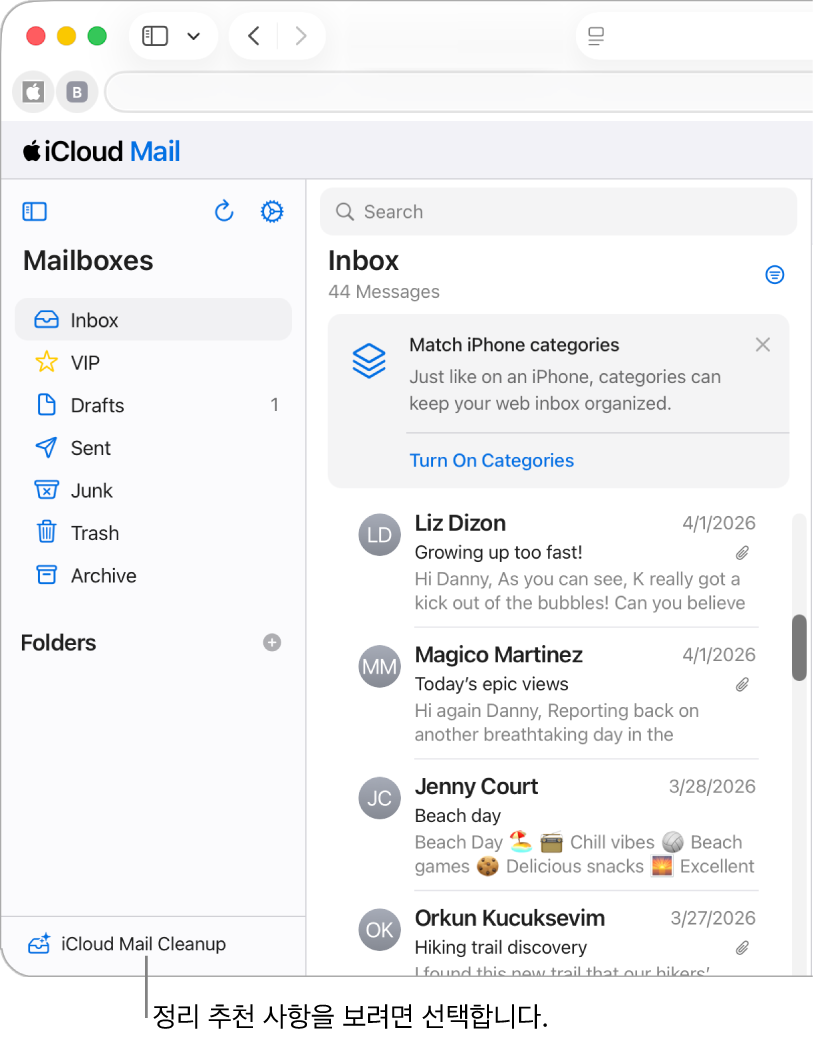This screenshot has width=814, height=1037.
Task: Open Jenny Court's Beach day message
Action: pyautogui.click(x=558, y=825)
